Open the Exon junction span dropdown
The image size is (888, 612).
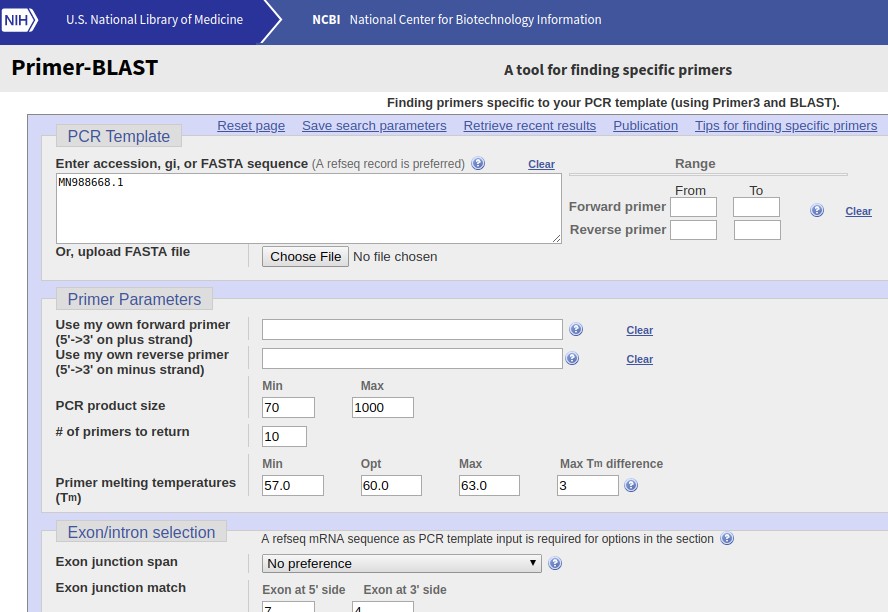pyautogui.click(x=402, y=563)
